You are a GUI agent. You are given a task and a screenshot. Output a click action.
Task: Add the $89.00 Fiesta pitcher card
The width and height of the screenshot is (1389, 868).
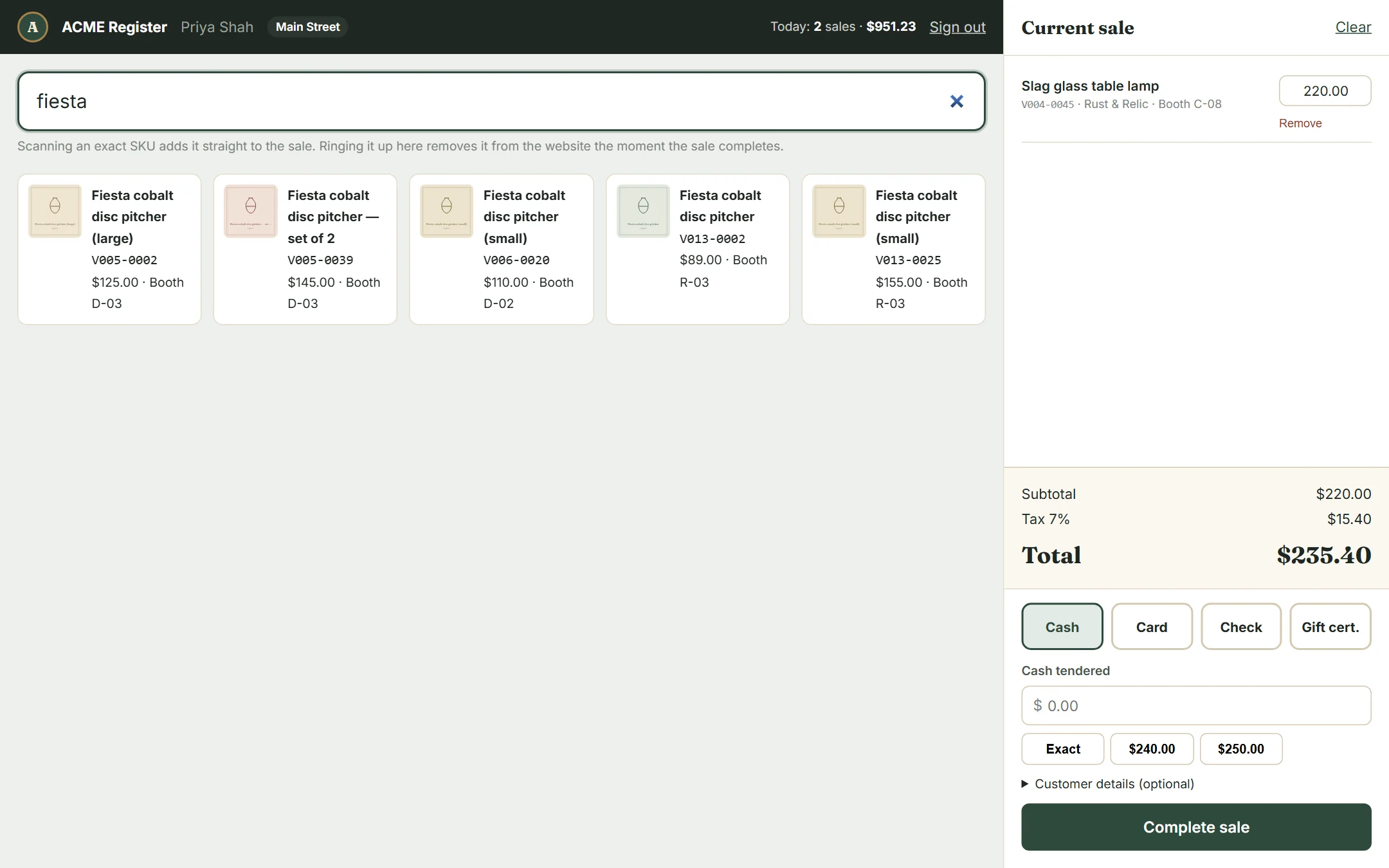[697, 249]
